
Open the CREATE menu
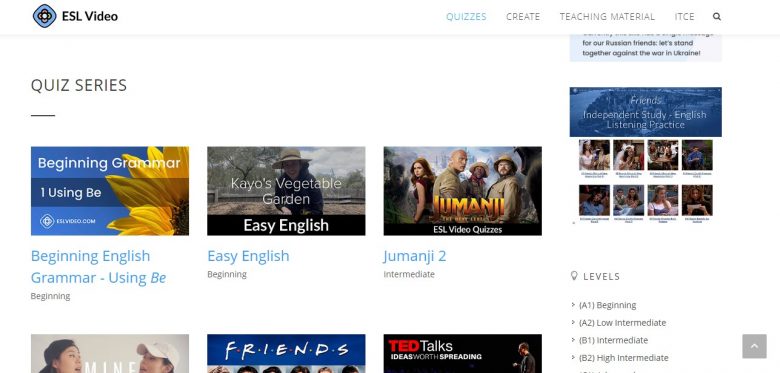point(523,16)
